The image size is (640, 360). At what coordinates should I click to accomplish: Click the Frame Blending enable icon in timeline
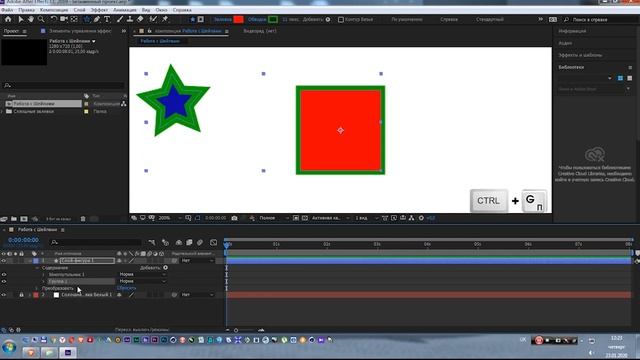(x=189, y=242)
